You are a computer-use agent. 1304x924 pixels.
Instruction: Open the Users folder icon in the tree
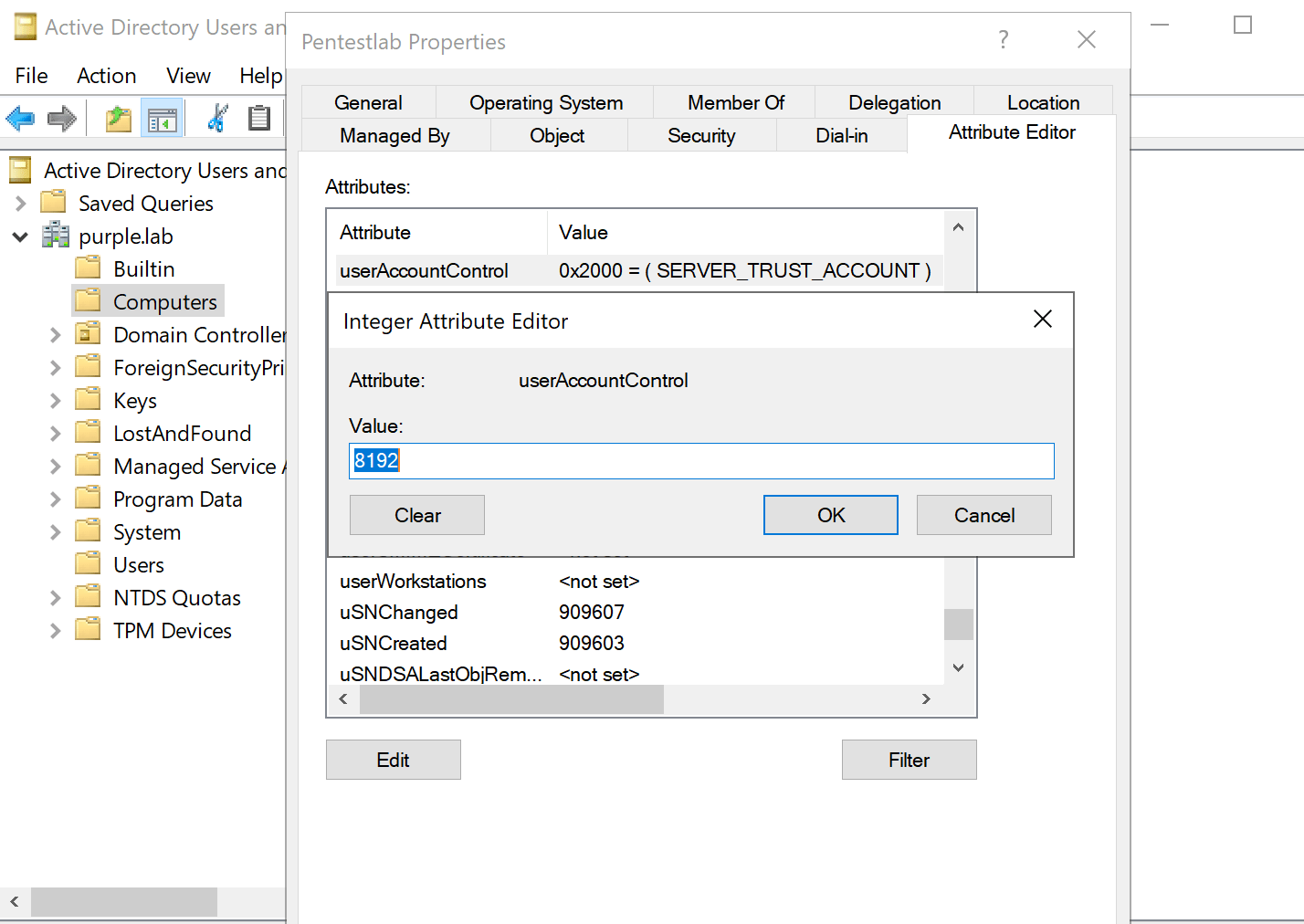click(89, 563)
